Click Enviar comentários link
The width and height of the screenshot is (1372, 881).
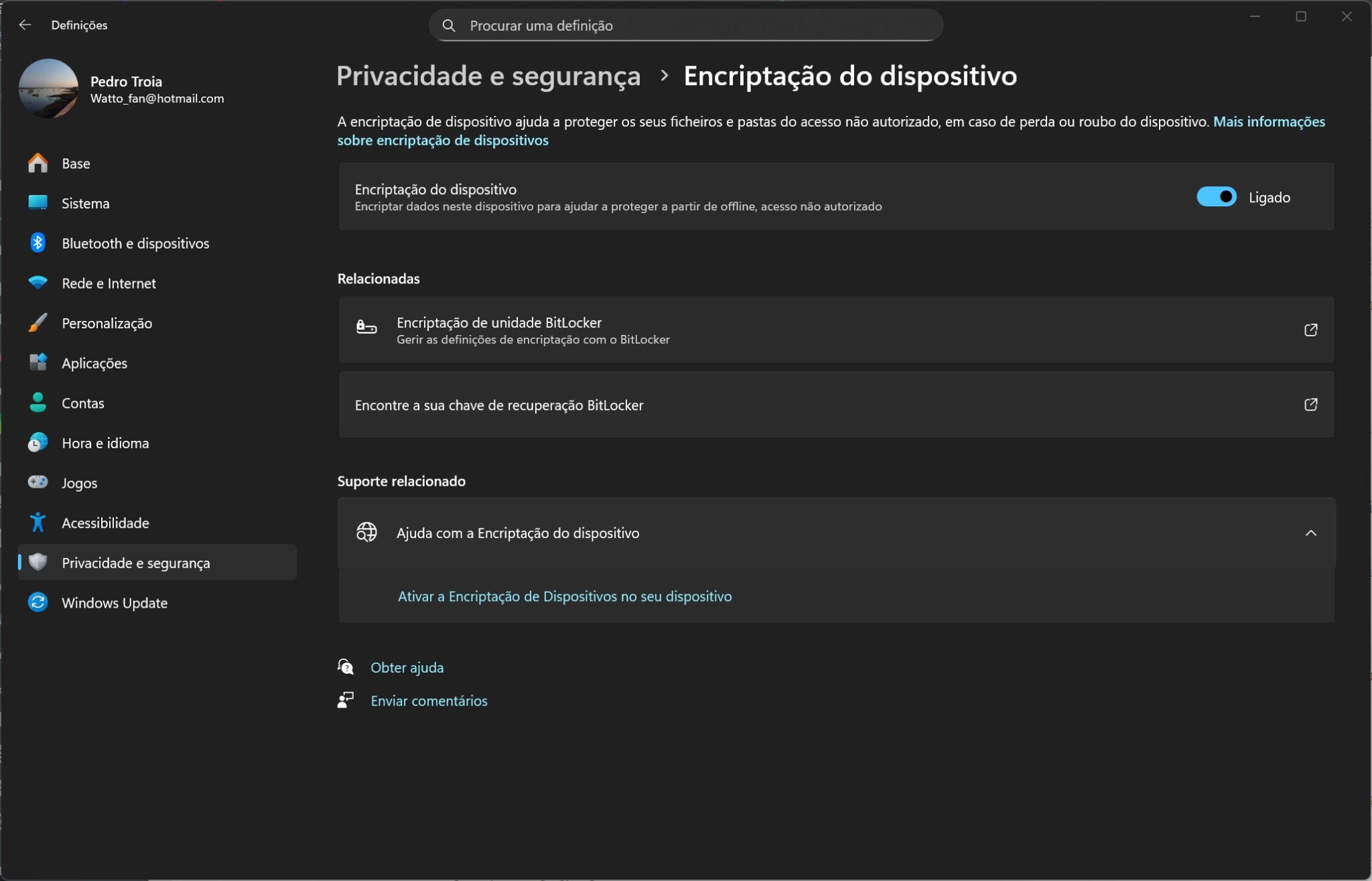(x=429, y=700)
